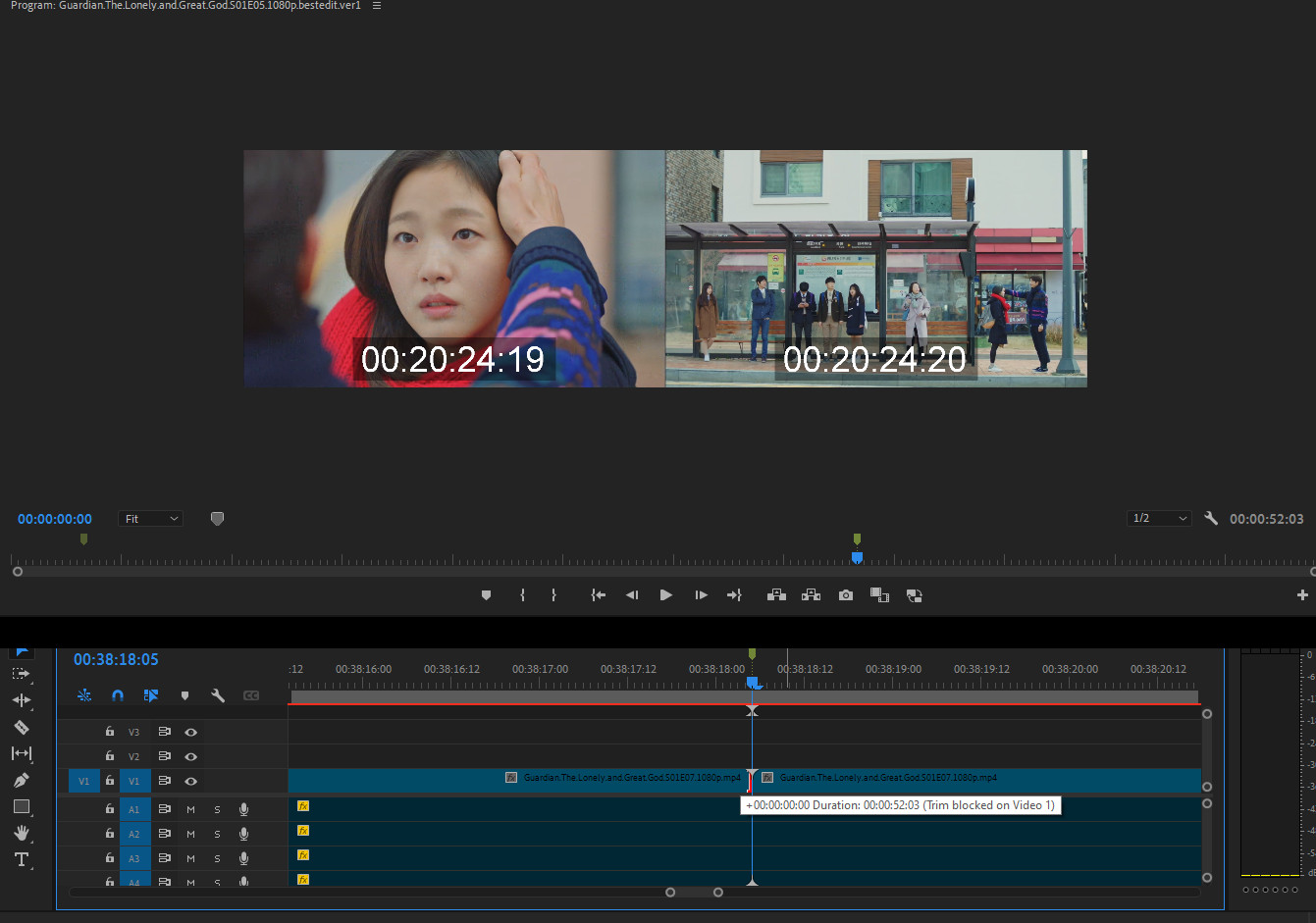This screenshot has height=923, width=1316.
Task: Select the Pen tool
Action: click(21, 780)
